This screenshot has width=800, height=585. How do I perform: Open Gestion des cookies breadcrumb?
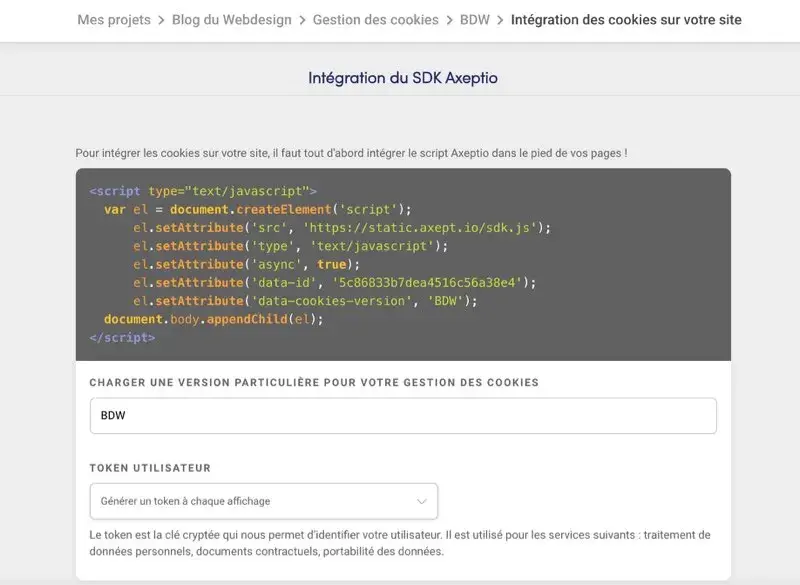pos(376,20)
